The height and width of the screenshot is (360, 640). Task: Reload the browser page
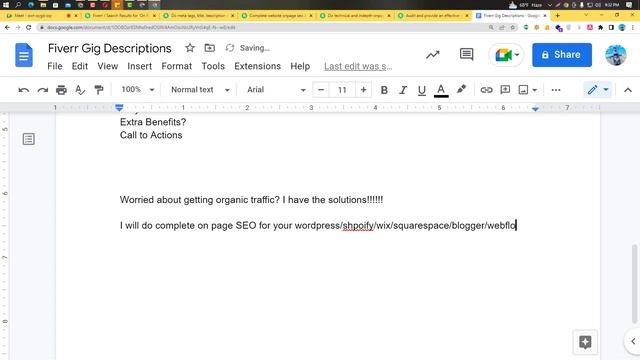tap(28, 27)
